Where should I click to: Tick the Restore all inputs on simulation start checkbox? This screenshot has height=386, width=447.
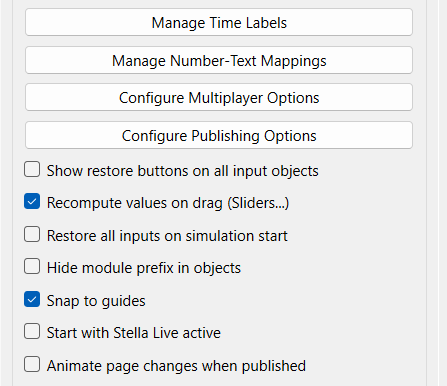32,234
